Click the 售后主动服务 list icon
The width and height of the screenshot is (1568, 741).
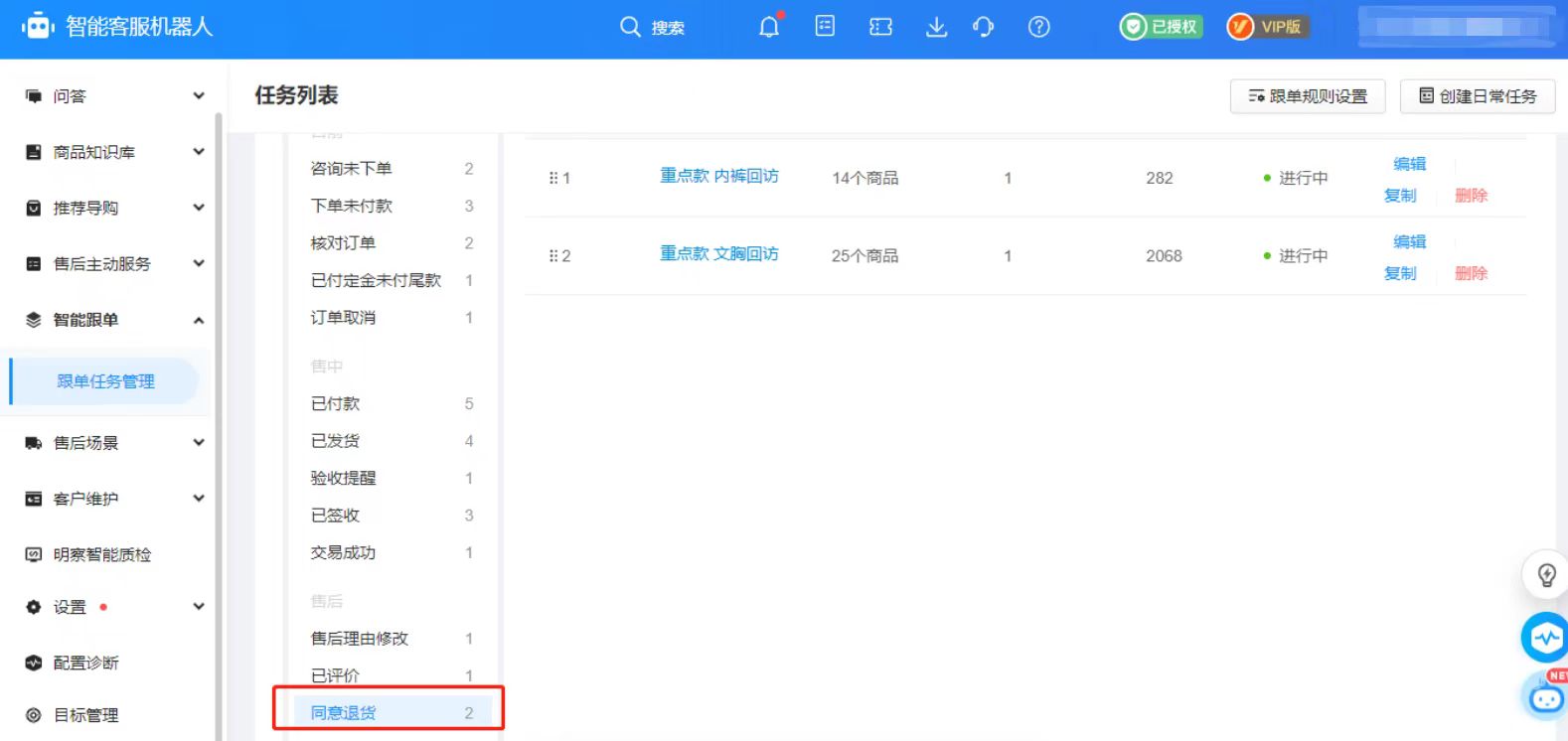tap(34, 263)
